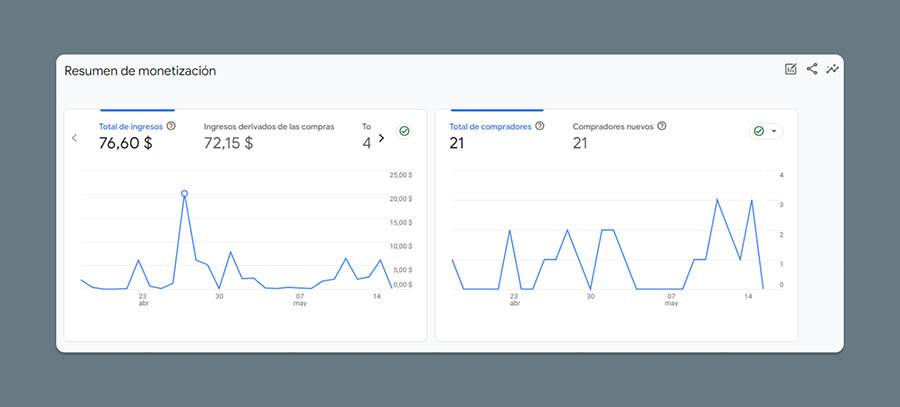The width and height of the screenshot is (900, 407).
Task: Click the highlighted peak point on revenue chart
Action: 184,193
